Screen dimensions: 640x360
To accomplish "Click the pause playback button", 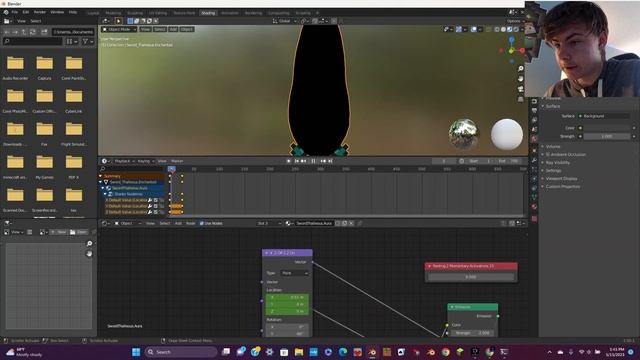I will coord(313,161).
